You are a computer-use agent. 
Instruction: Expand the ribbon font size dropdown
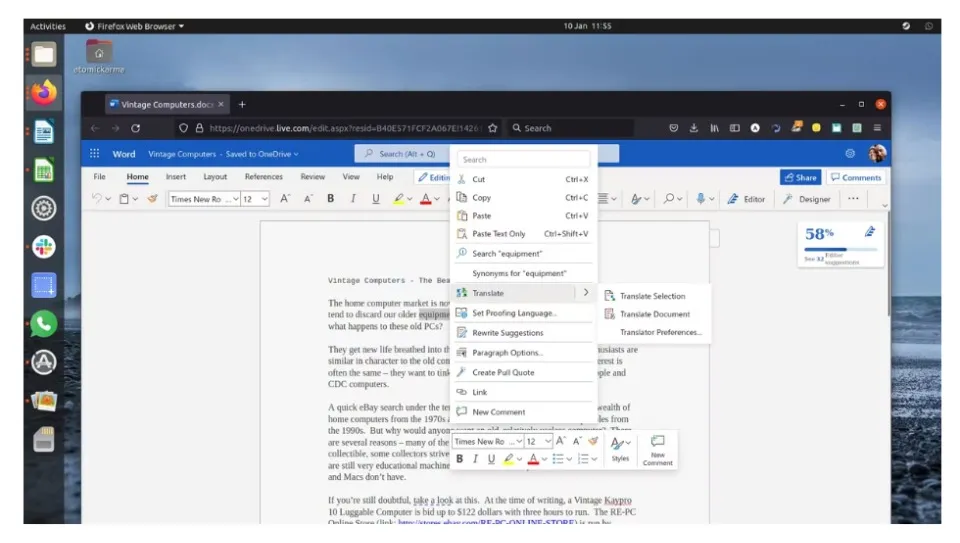(265, 199)
